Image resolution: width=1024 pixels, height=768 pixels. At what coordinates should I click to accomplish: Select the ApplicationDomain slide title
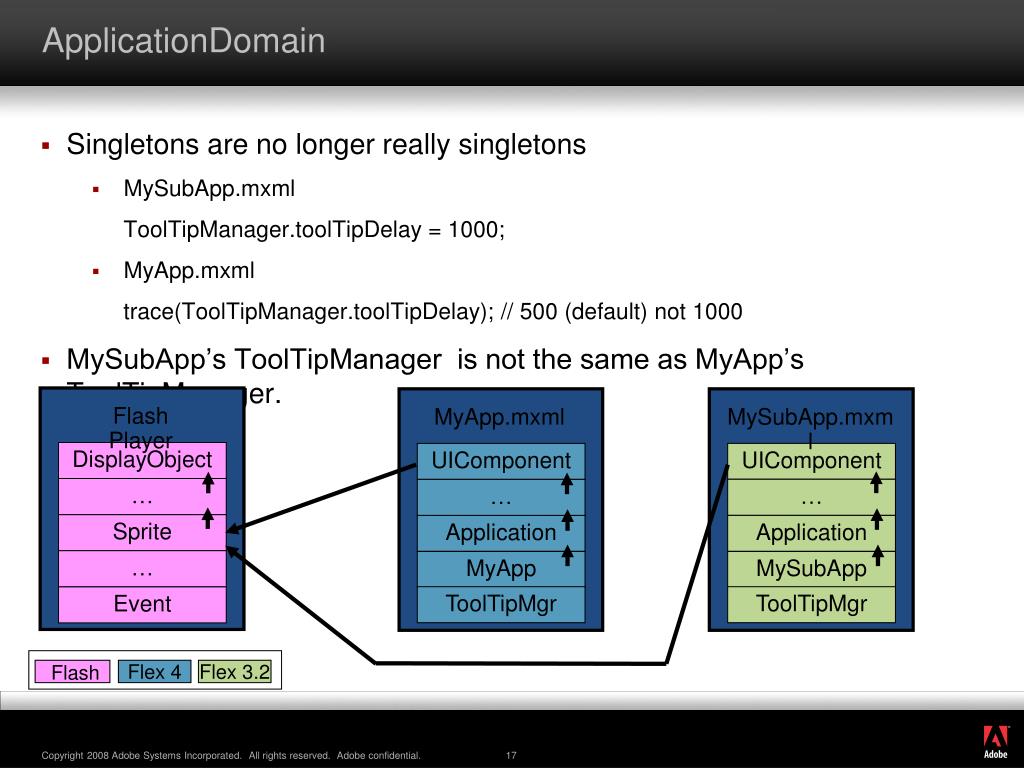[x=184, y=40]
